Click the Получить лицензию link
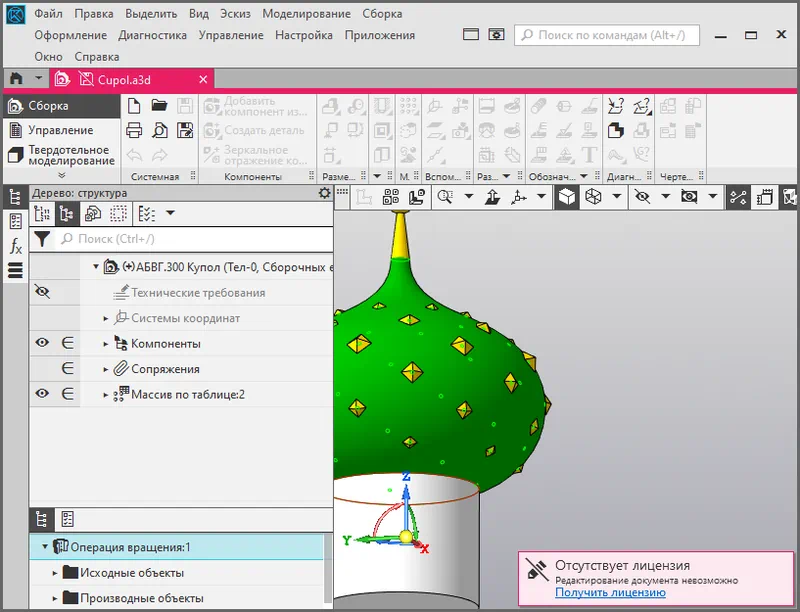 (610, 593)
